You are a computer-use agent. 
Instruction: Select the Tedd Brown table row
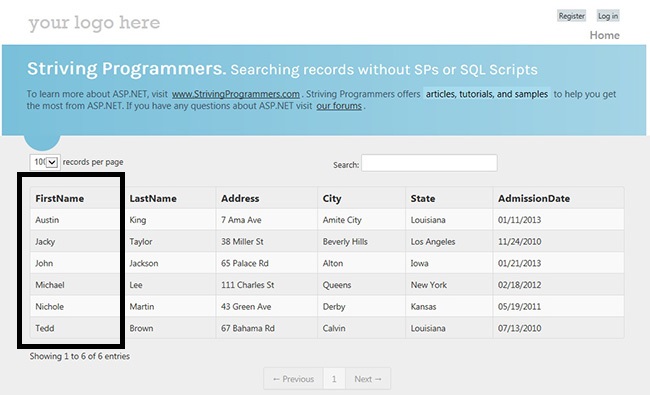coord(327,328)
